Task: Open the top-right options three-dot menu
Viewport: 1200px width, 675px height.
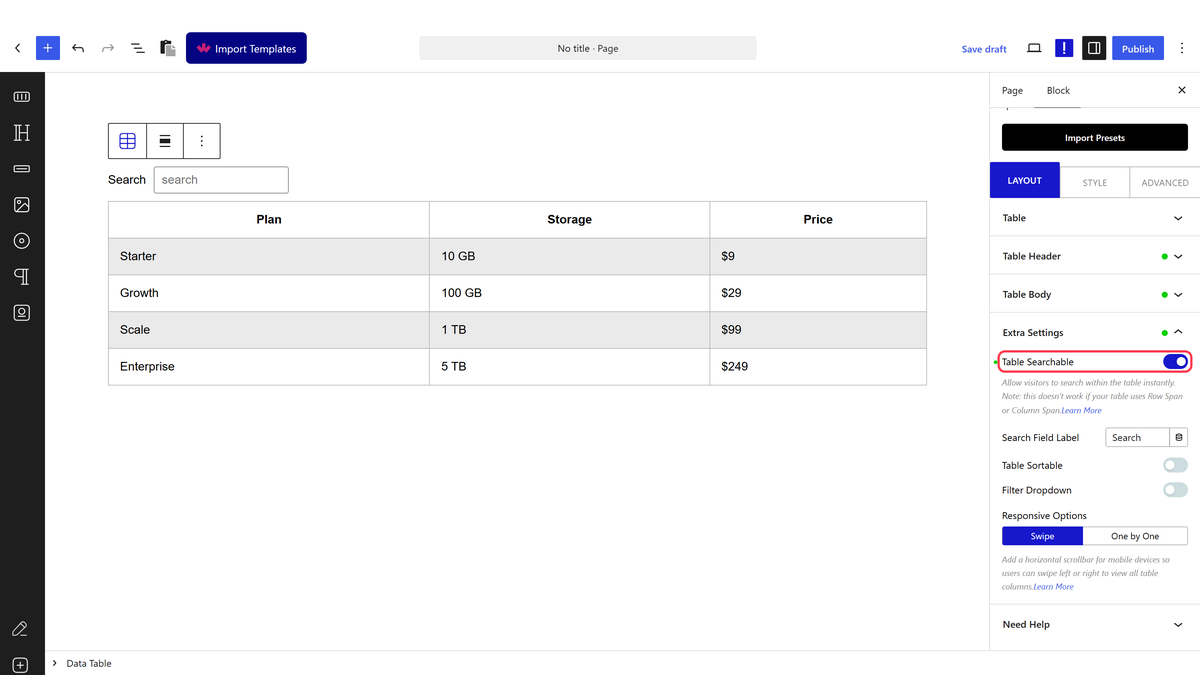Action: tap(1182, 48)
